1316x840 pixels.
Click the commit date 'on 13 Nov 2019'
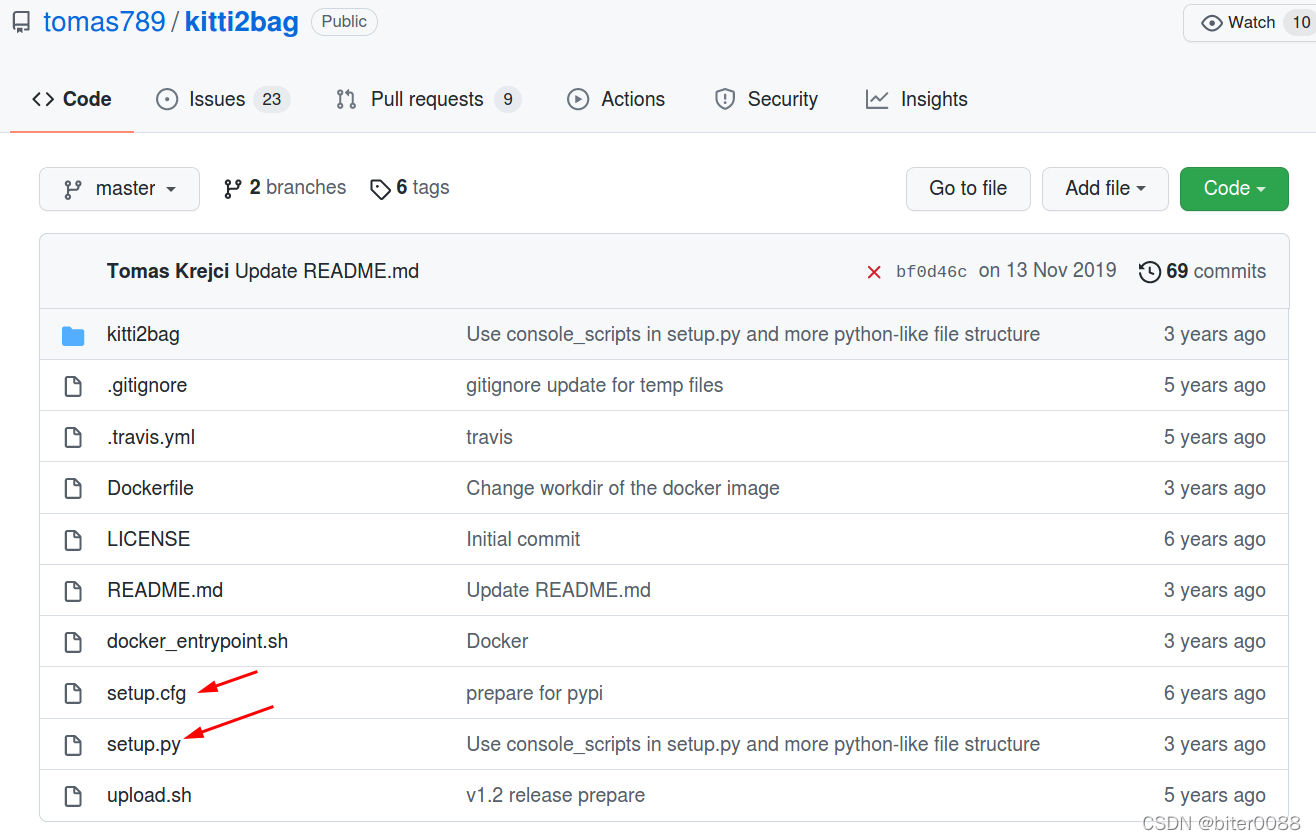pyautogui.click(x=1048, y=271)
